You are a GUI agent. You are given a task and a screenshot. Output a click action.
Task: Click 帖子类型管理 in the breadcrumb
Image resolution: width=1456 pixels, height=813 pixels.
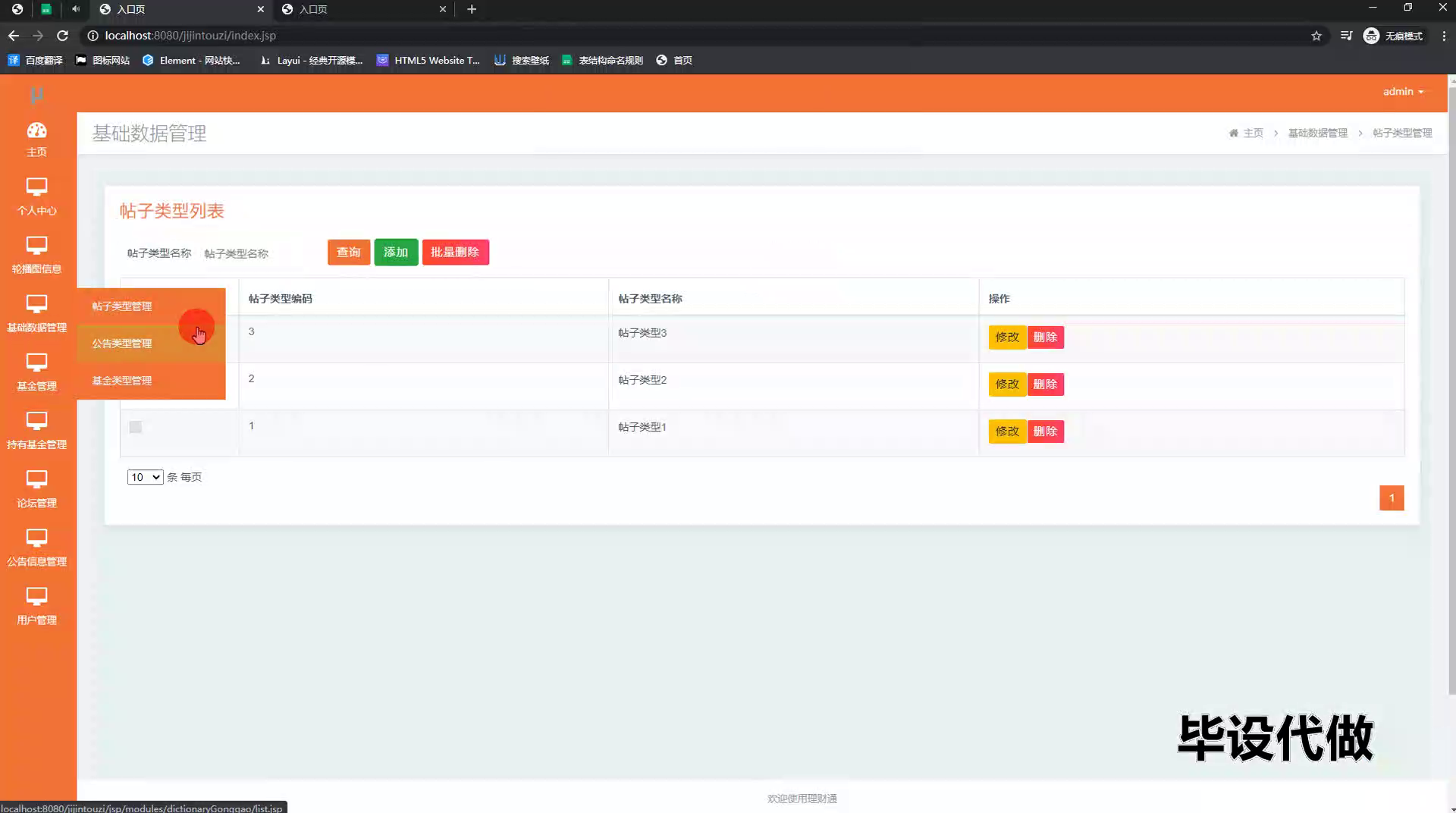click(x=1402, y=133)
